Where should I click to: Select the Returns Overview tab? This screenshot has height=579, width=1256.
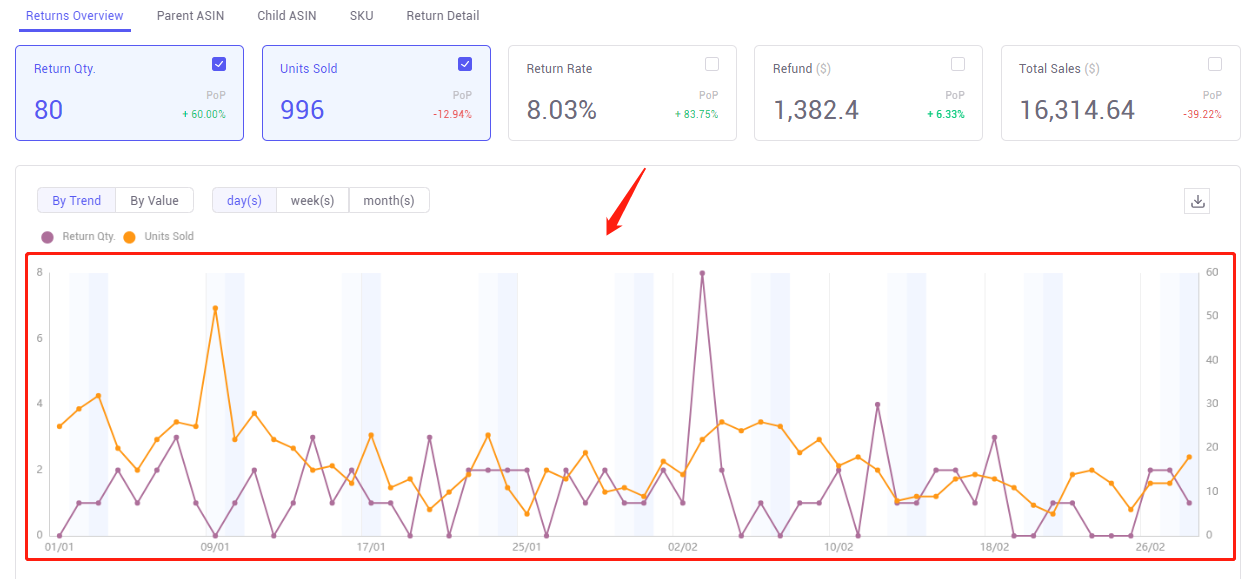(x=74, y=15)
